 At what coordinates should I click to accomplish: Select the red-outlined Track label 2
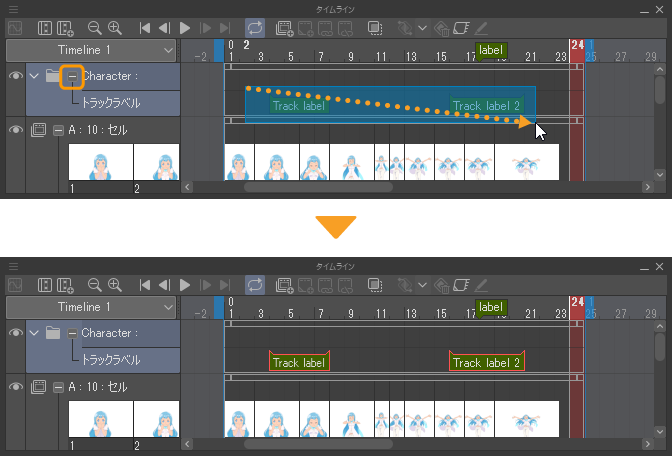[486, 363]
